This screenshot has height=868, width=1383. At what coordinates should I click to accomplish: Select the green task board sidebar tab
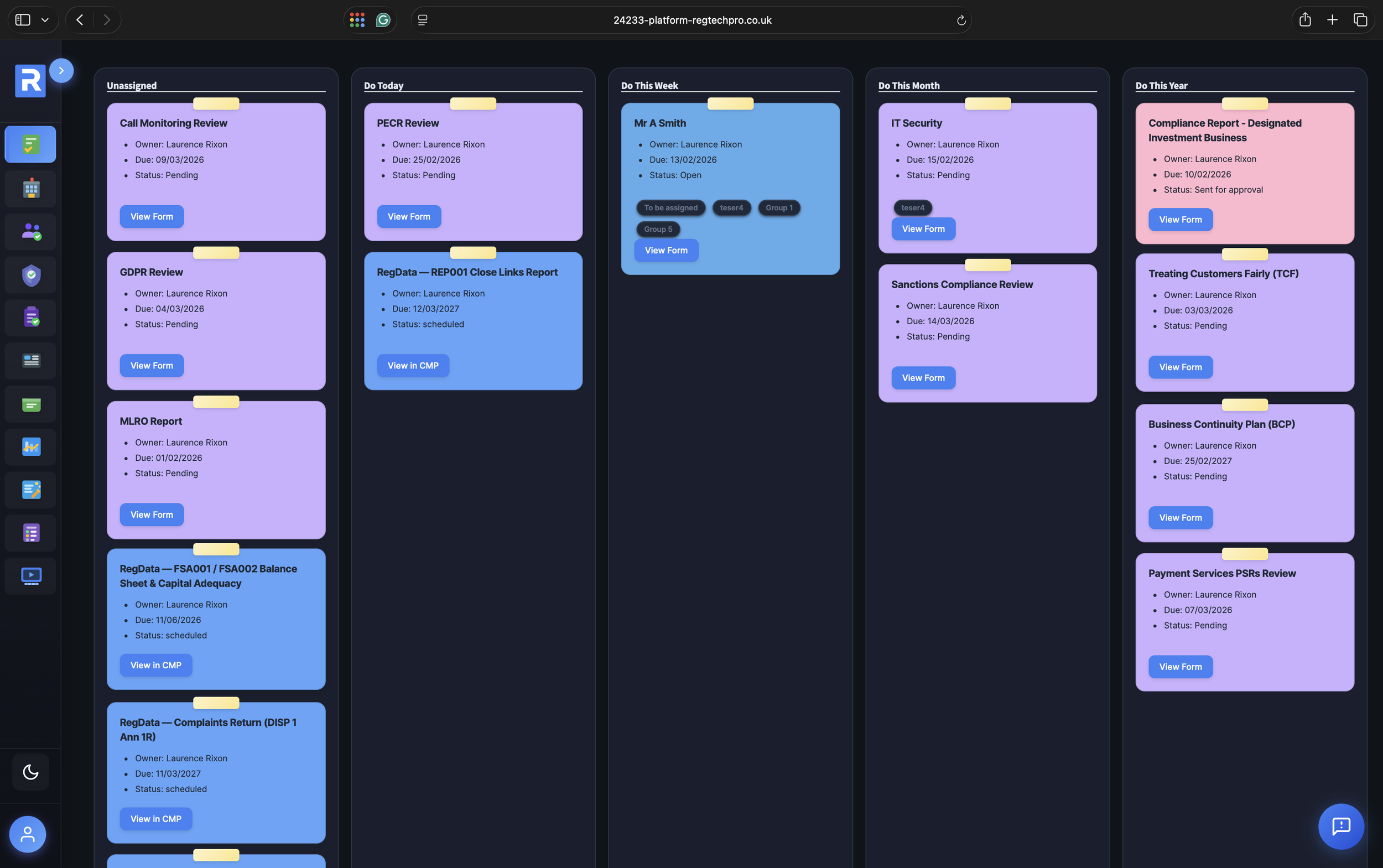(31, 145)
